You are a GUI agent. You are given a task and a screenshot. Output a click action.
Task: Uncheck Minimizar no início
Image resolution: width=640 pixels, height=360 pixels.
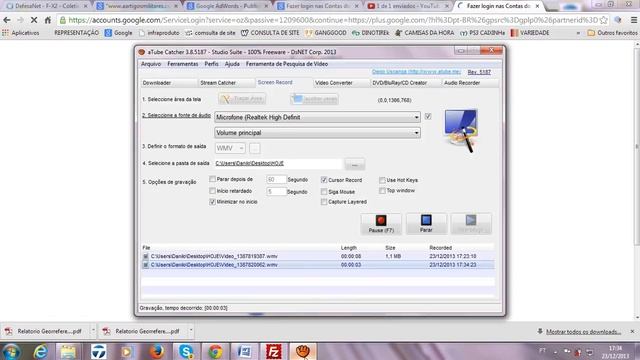pos(212,202)
